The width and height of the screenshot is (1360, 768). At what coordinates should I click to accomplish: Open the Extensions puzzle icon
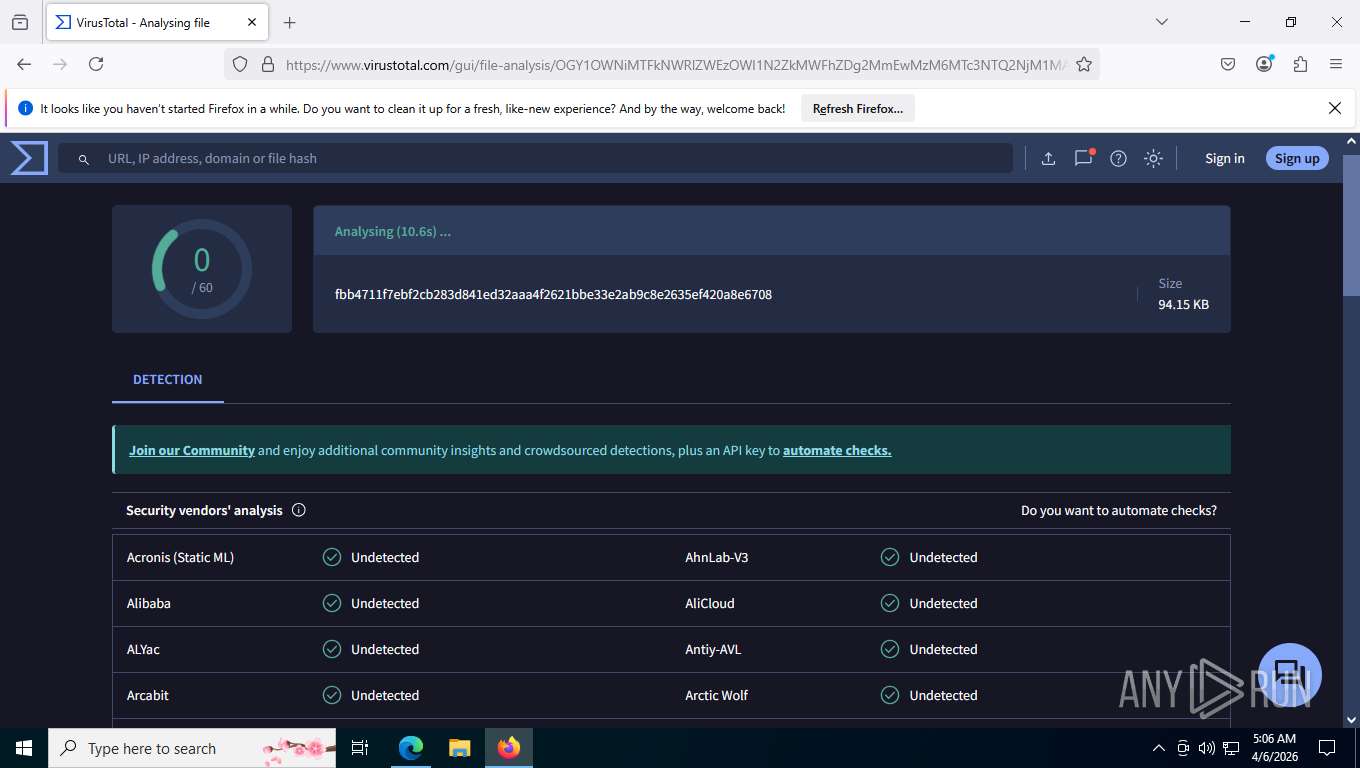click(x=1300, y=64)
